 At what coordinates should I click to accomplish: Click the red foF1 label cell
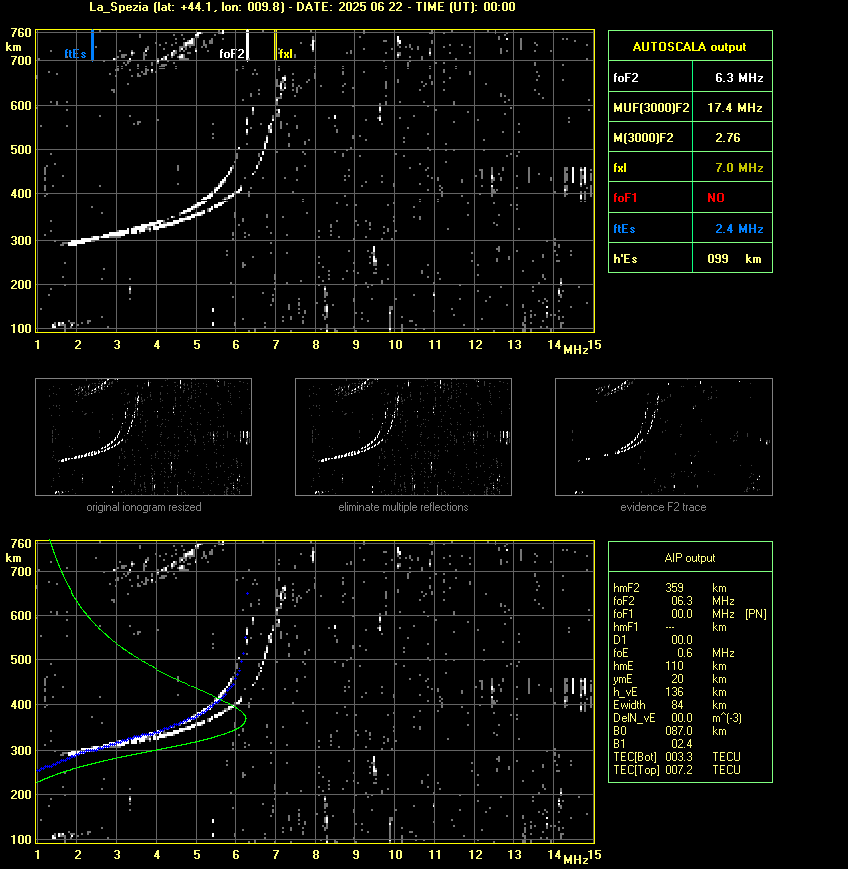(651, 198)
